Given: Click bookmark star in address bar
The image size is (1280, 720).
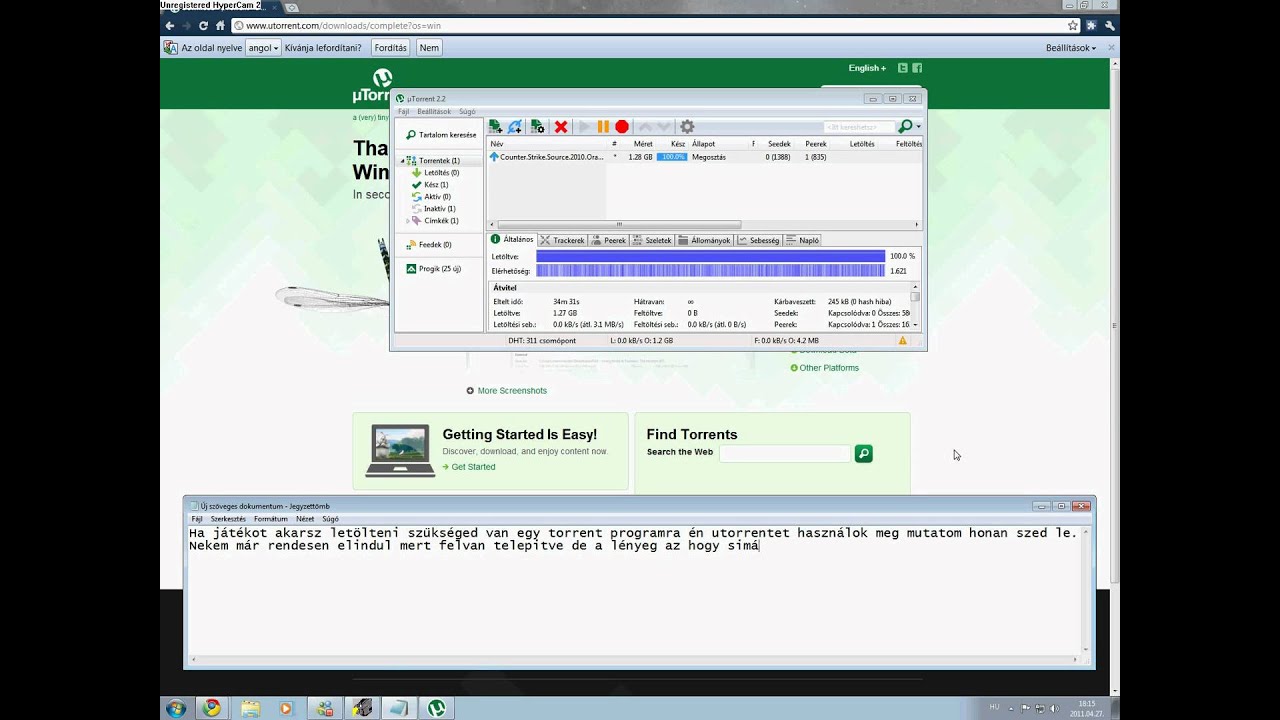Looking at the screenshot, I should click(x=1073, y=25).
